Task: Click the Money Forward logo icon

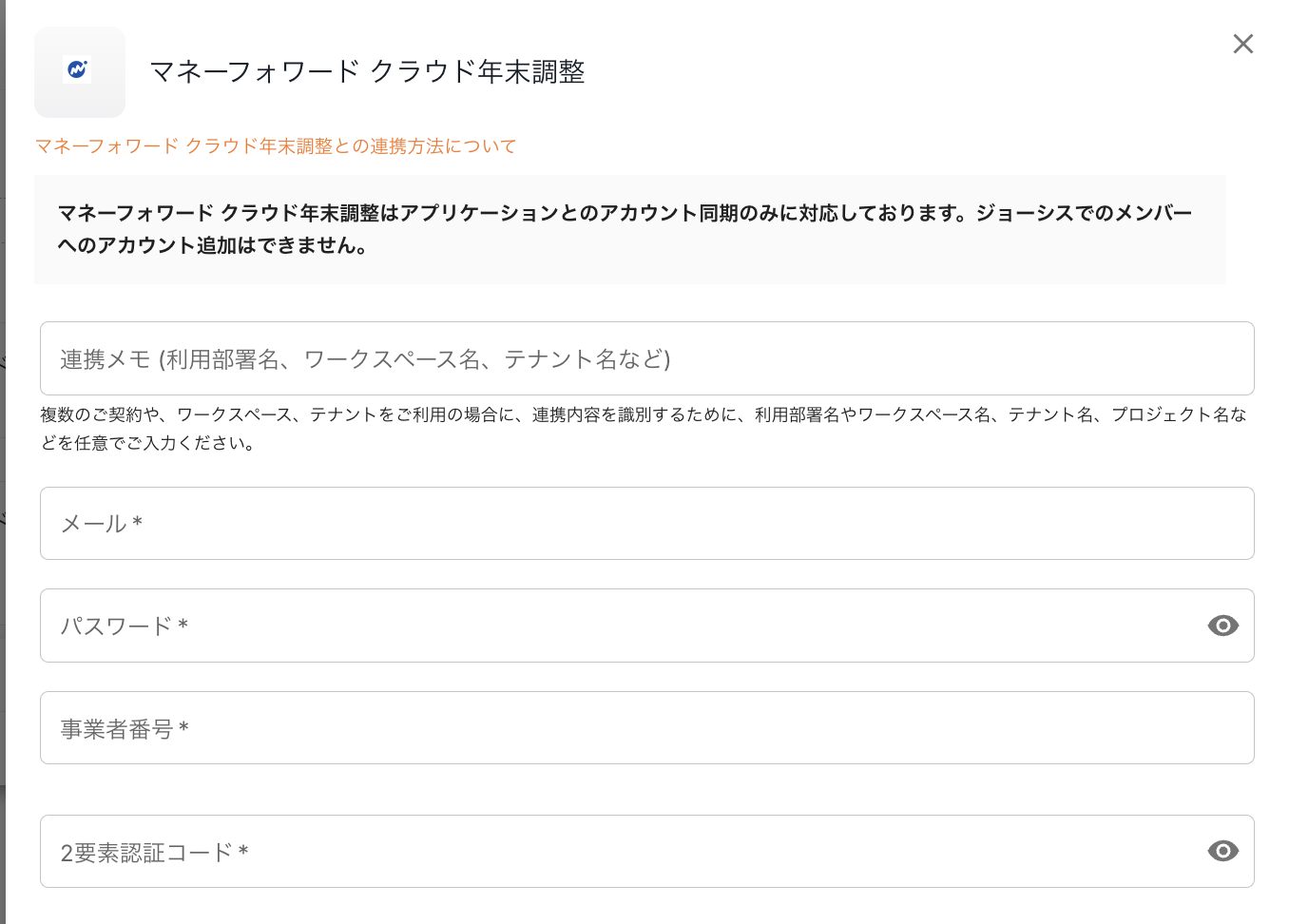Action: [x=77, y=70]
